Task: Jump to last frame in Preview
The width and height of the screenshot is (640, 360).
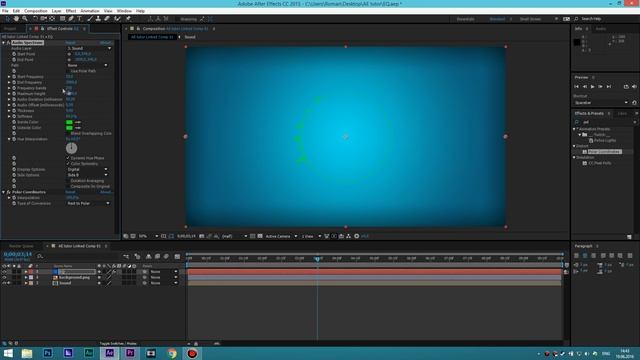Action: coord(609,87)
